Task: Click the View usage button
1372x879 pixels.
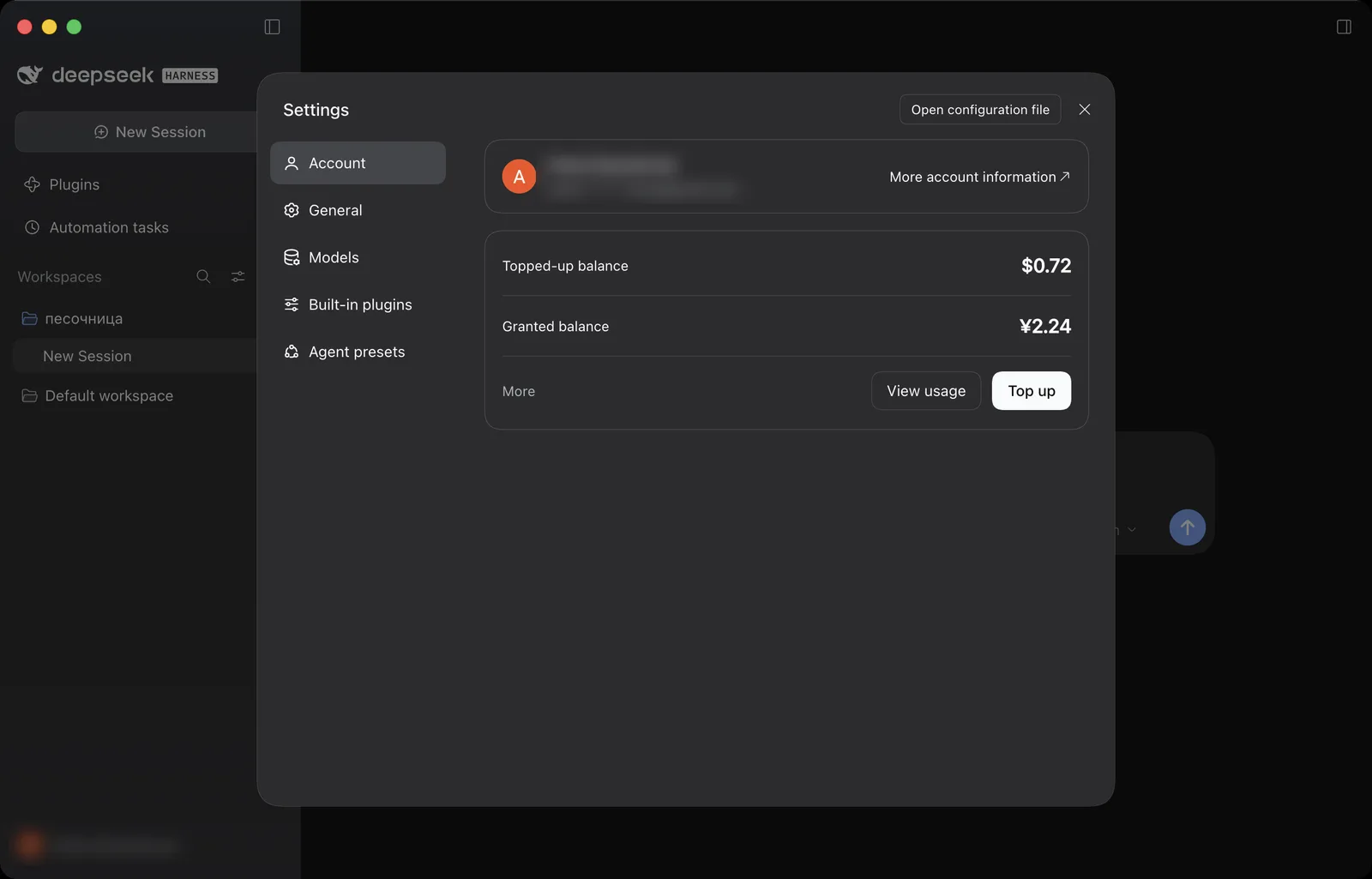Action: tap(926, 391)
